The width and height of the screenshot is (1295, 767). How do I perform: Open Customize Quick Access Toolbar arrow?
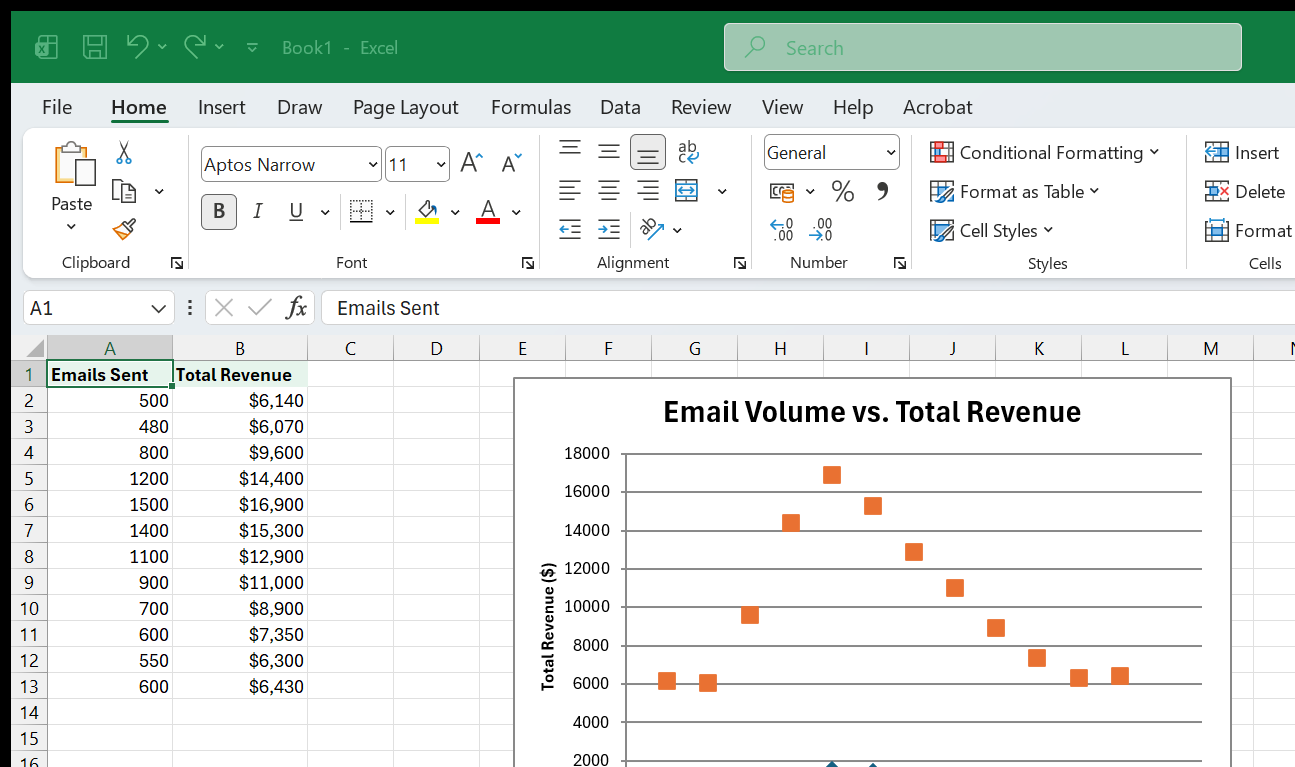click(252, 47)
